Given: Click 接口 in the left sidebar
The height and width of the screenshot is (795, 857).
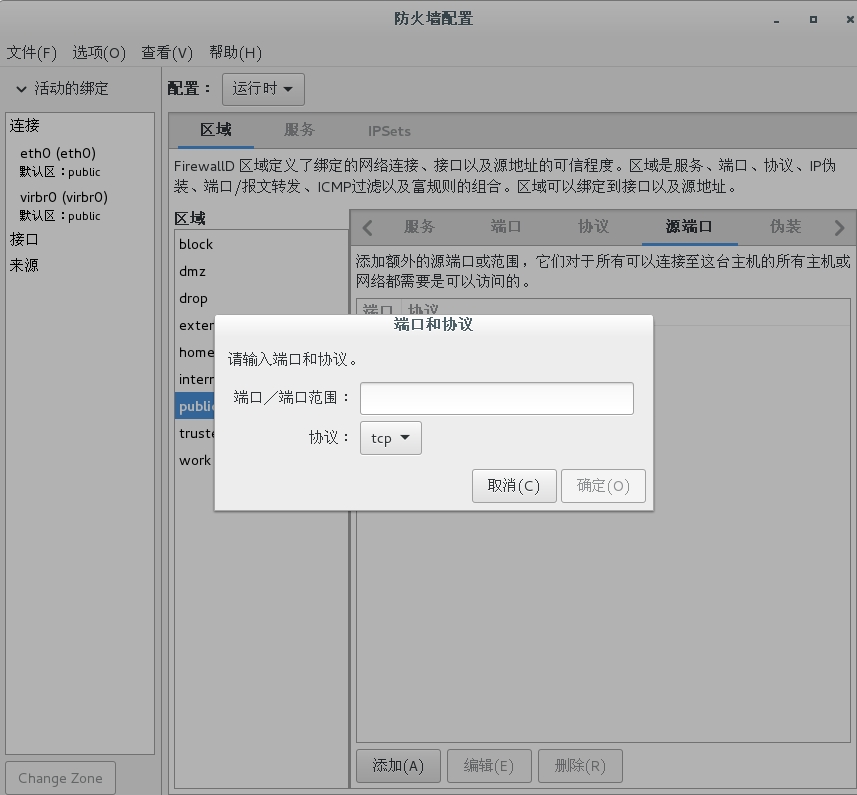Looking at the screenshot, I should point(23,239).
